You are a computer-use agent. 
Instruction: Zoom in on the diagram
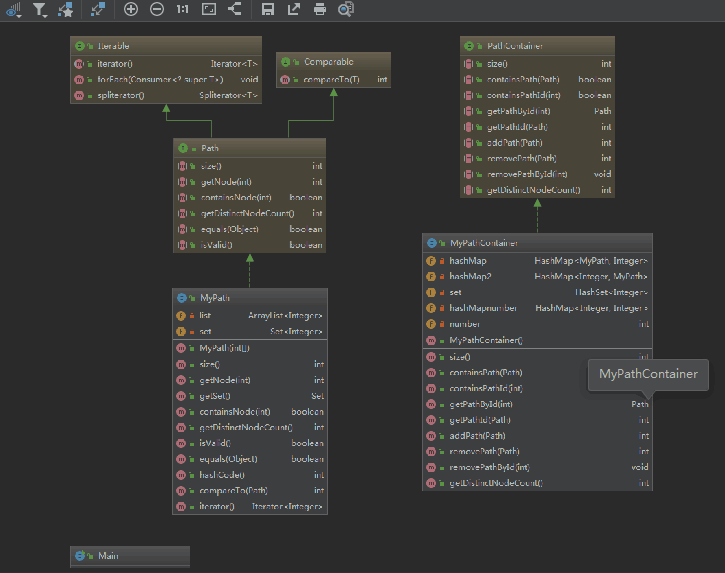[x=131, y=9]
